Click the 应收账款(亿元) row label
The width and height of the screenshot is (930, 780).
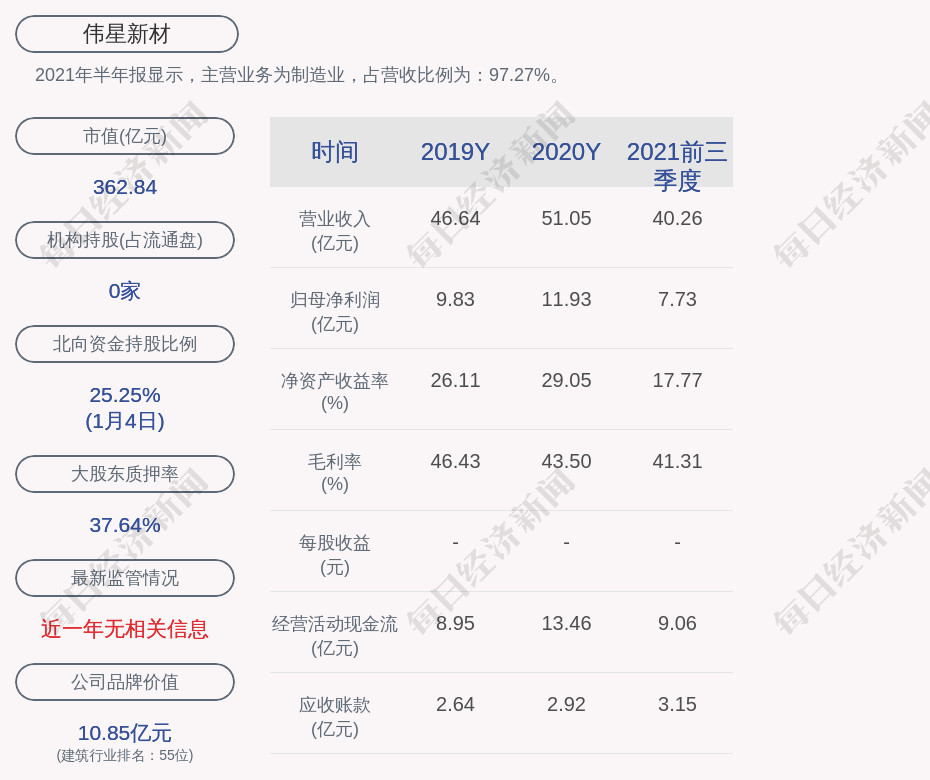pos(335,717)
